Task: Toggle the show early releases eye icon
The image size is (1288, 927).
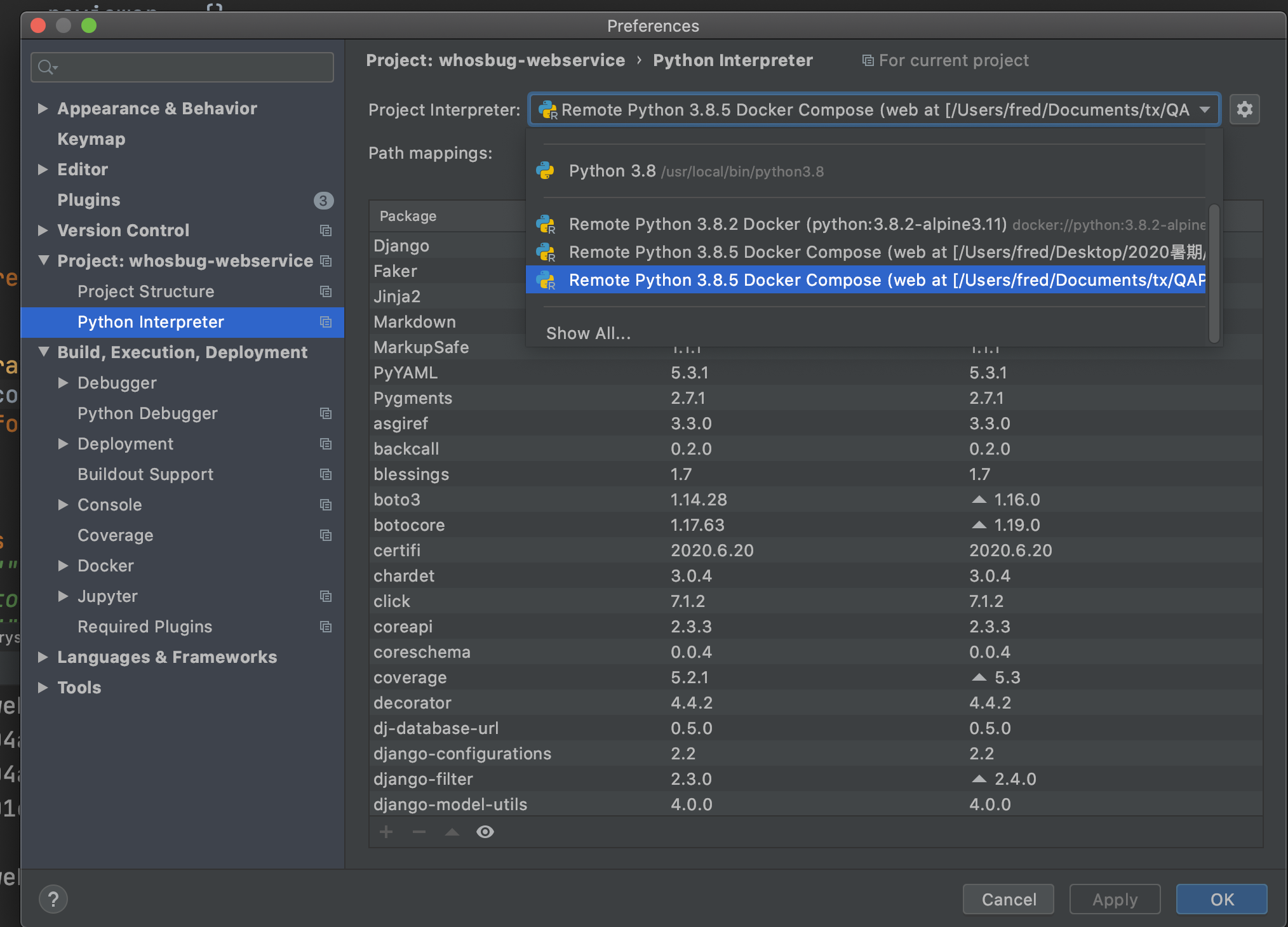Action: (485, 832)
